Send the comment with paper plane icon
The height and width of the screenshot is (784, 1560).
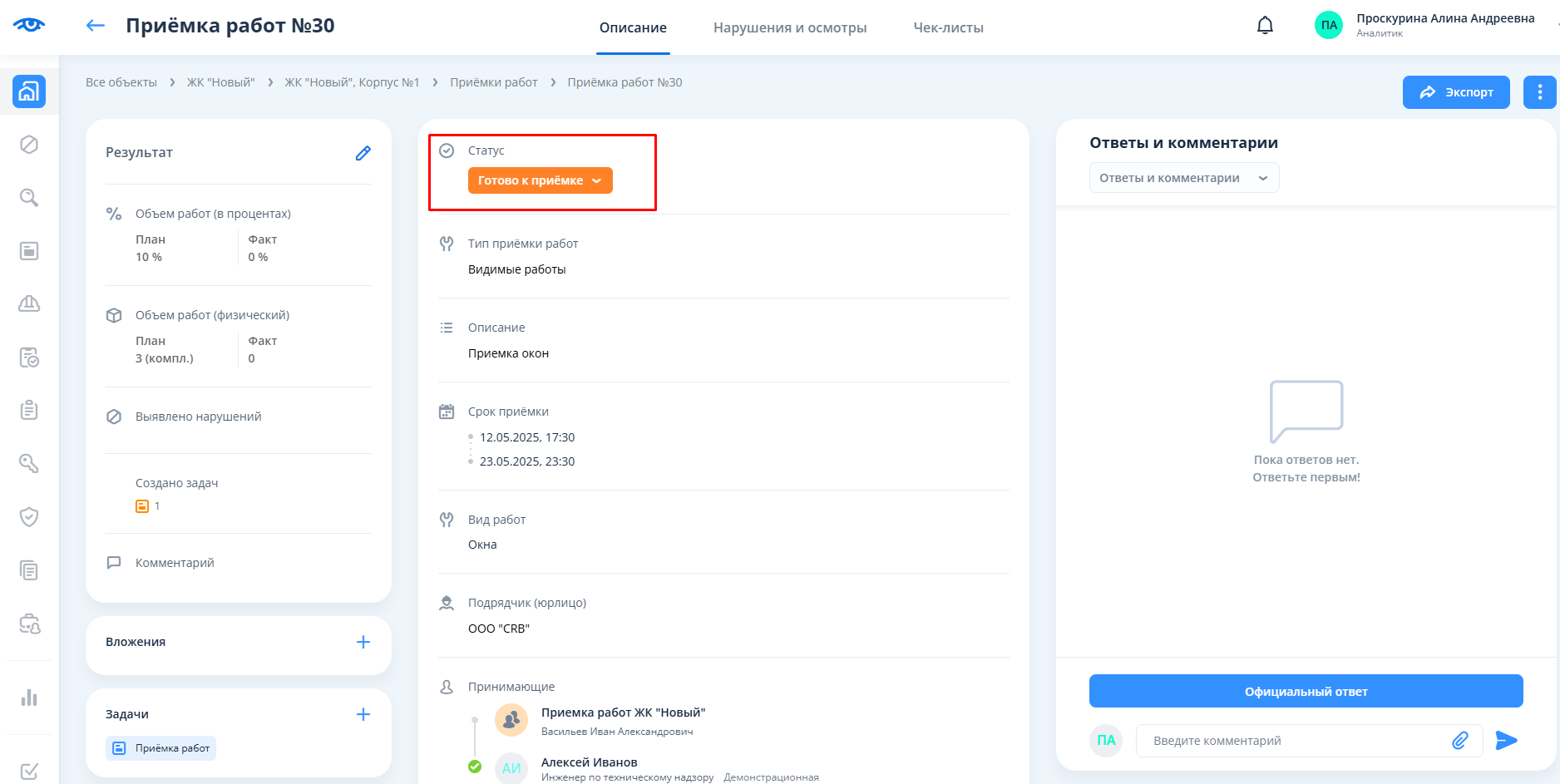[x=1506, y=741]
